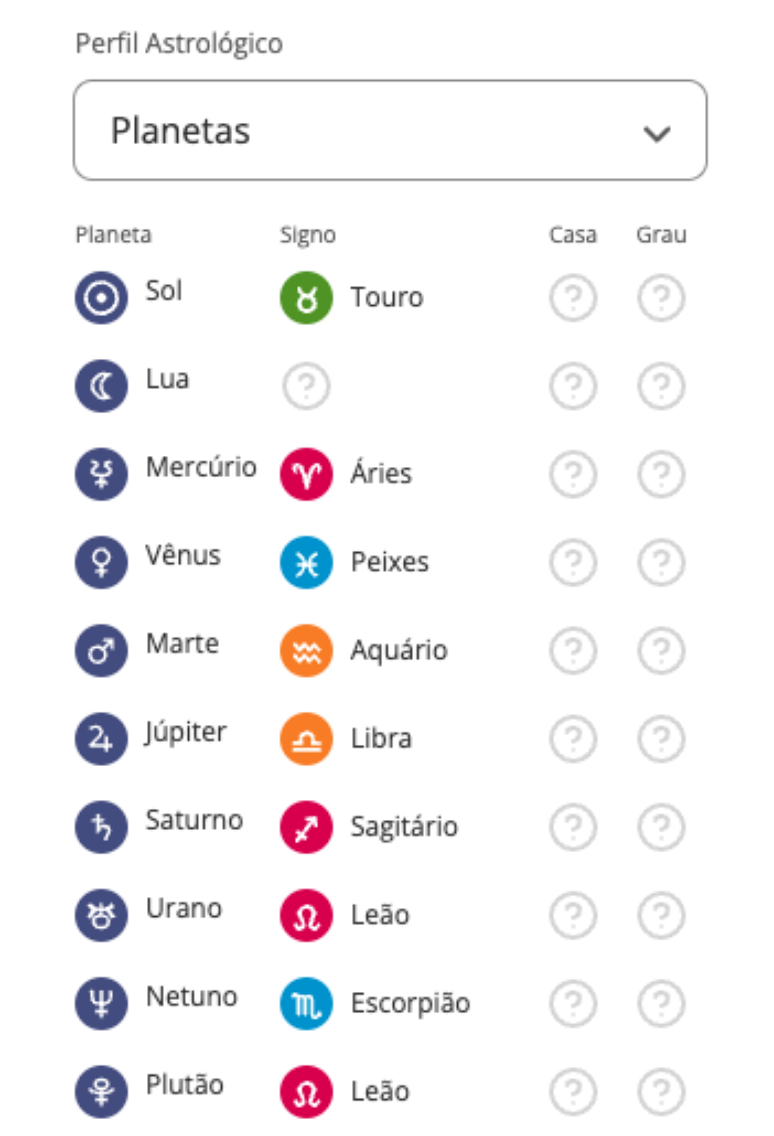Click the unknown sign question mark for Lua
Viewport: 774px width, 1136px height.
point(306,387)
